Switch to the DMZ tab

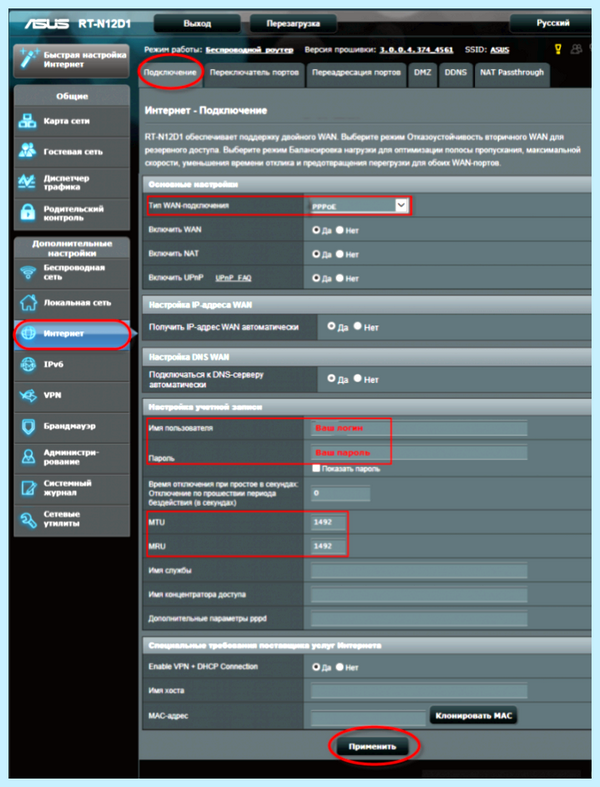pos(423,73)
